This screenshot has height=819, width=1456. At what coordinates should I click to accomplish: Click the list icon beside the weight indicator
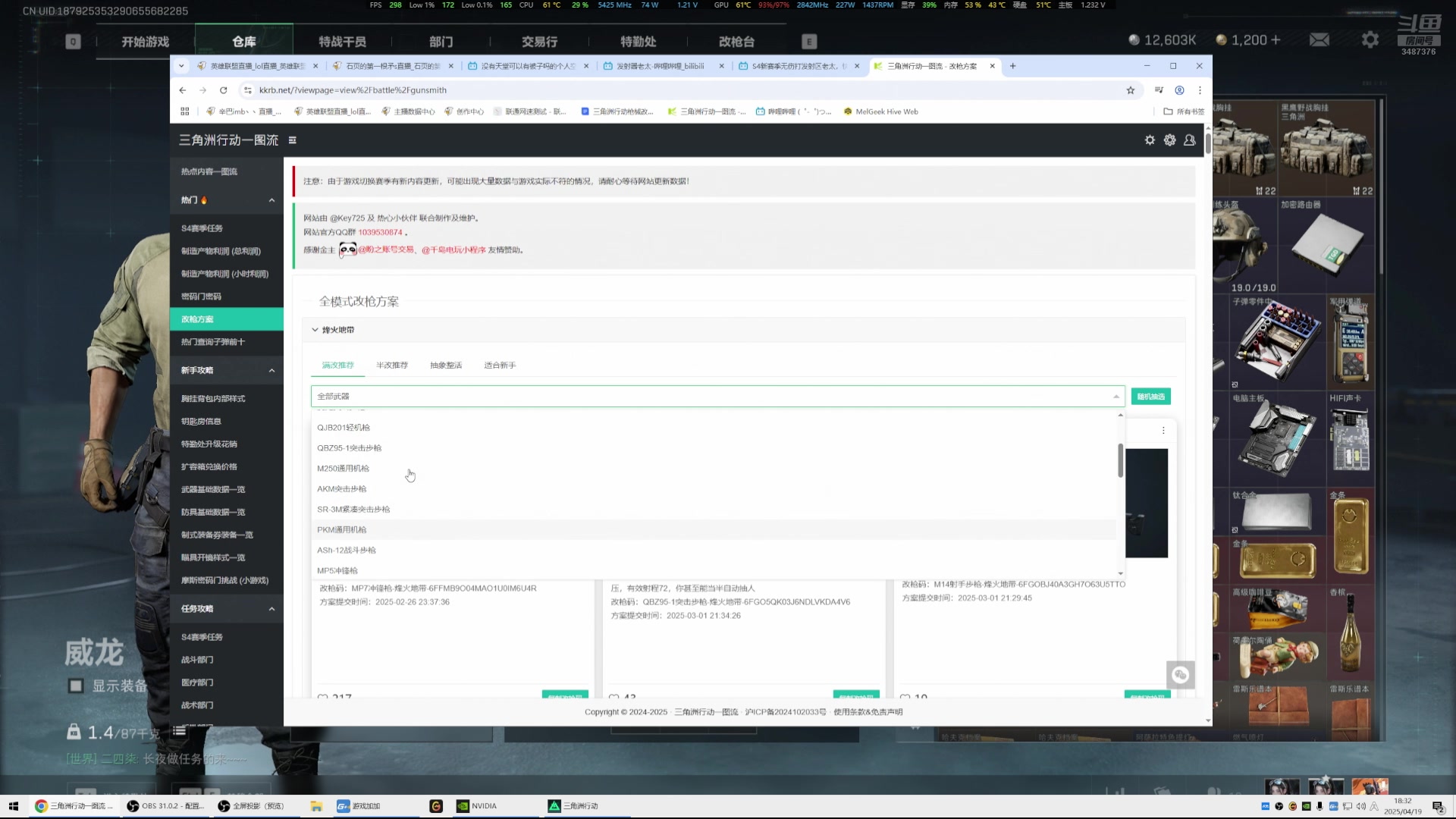[179, 732]
